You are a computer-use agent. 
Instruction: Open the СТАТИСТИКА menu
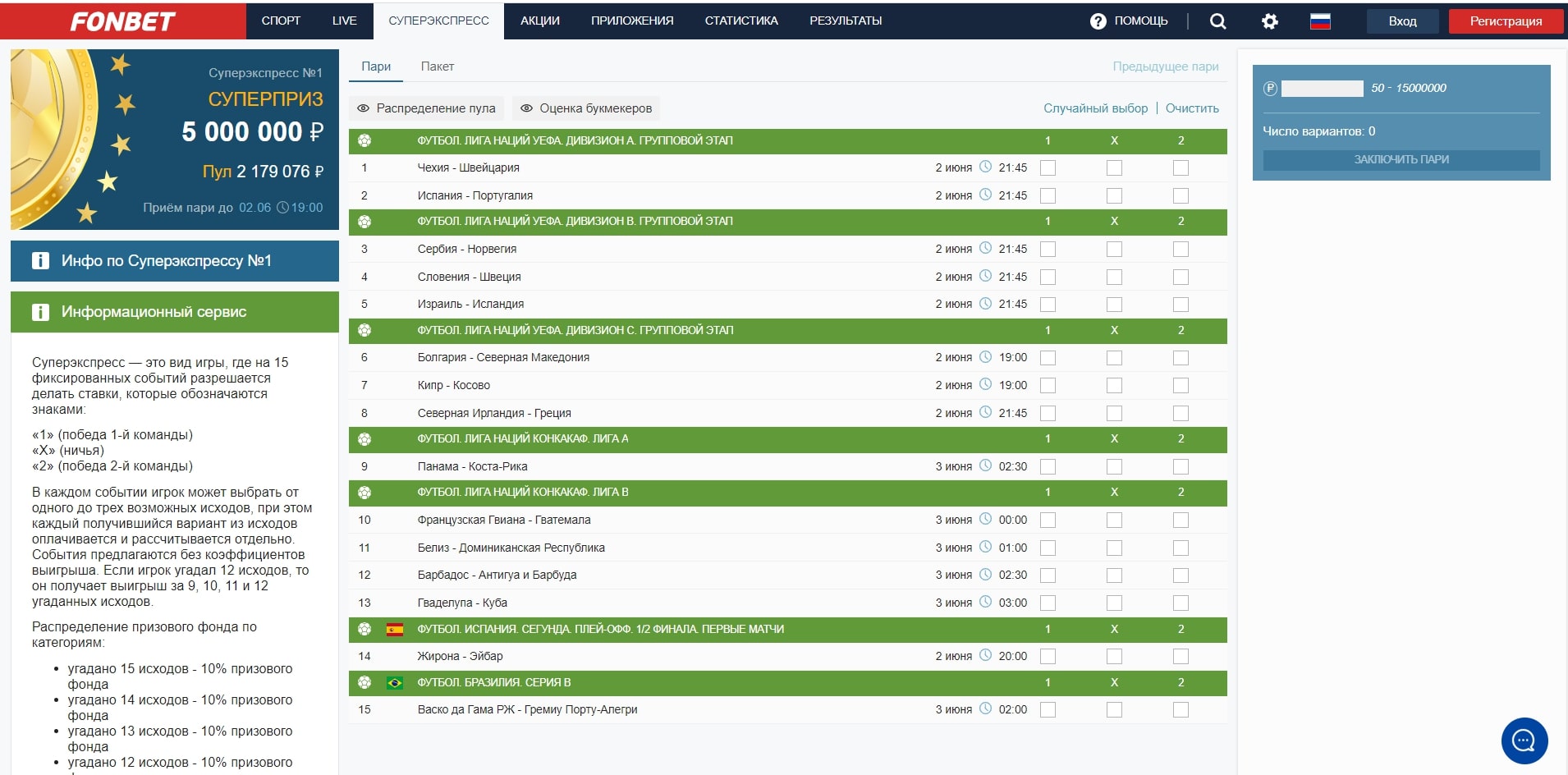point(741,21)
